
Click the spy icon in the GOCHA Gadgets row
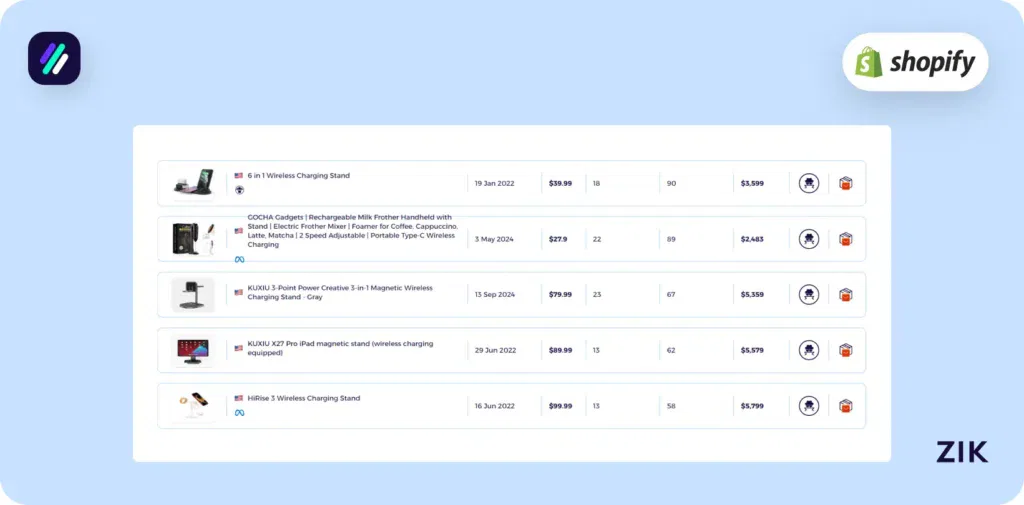pos(809,239)
